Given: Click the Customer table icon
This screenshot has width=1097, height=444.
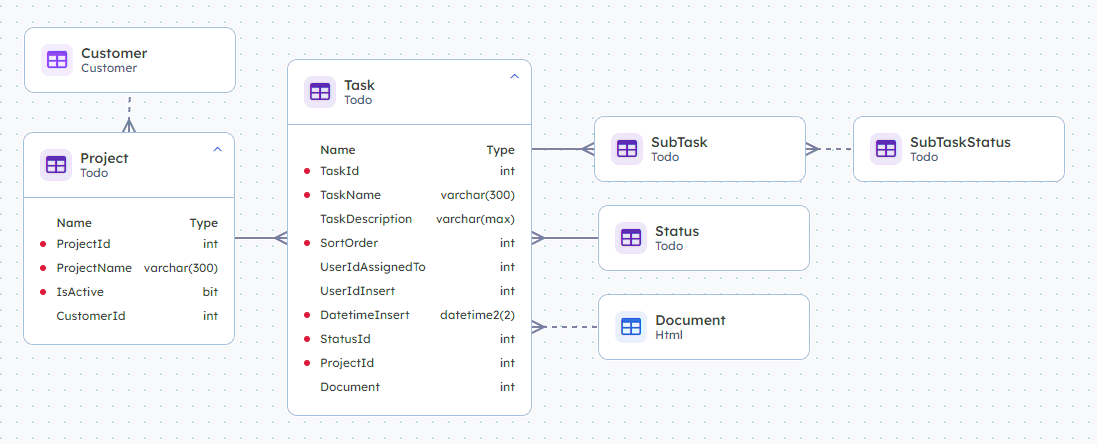Looking at the screenshot, I should click(57, 60).
